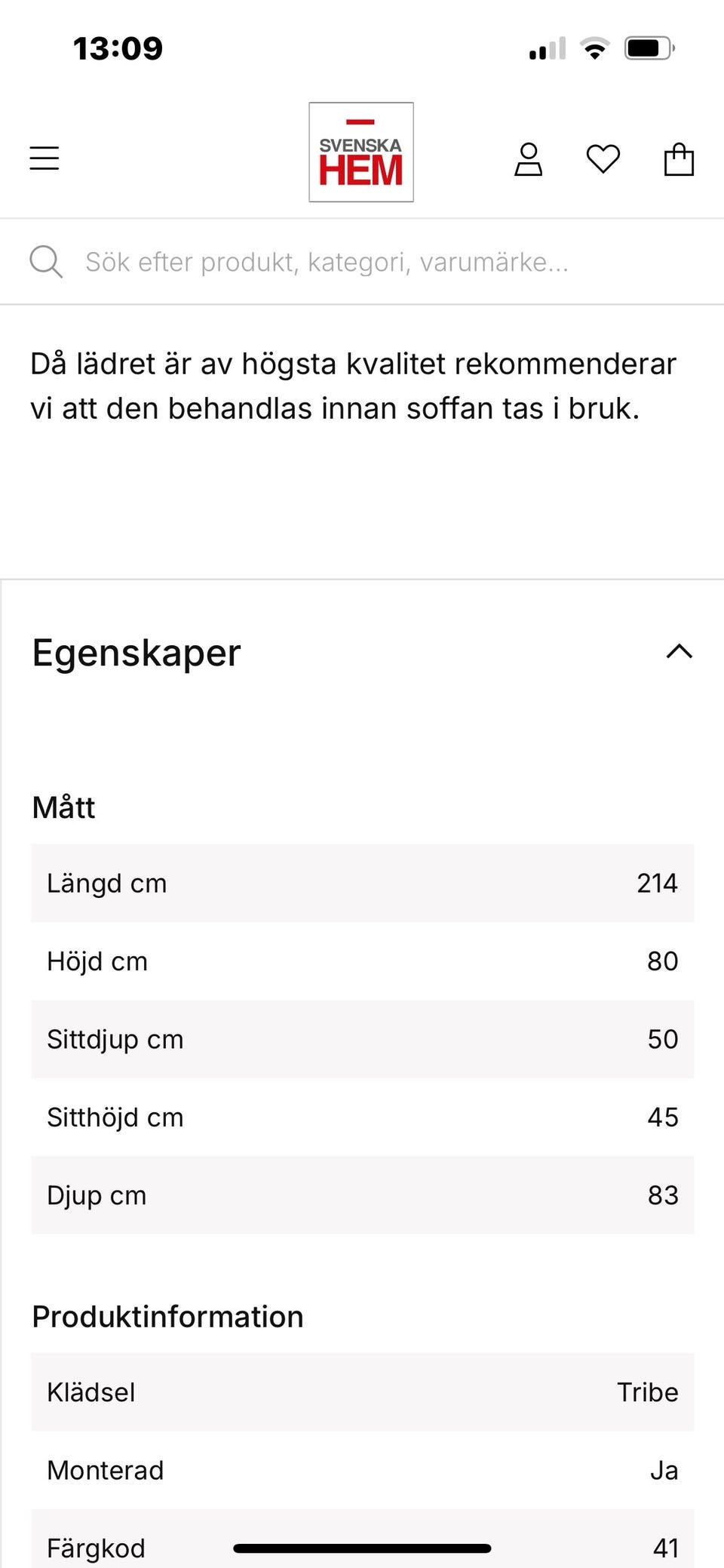Tap the Sitthöjd cm row
The image size is (724, 1568).
tap(362, 1117)
